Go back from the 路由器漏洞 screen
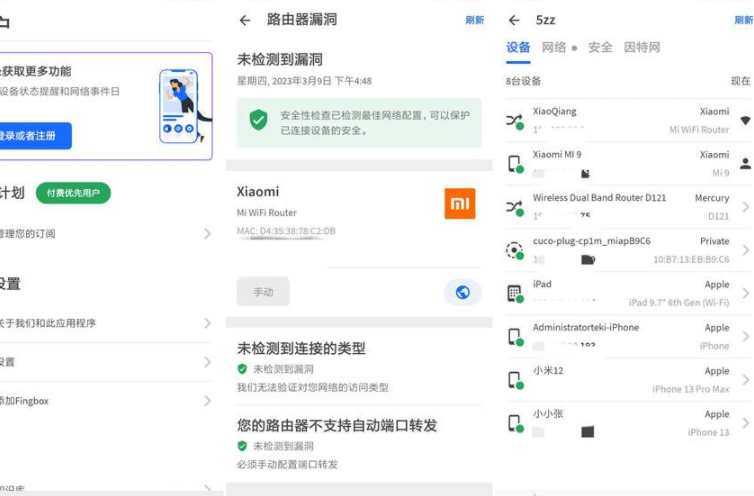The height and width of the screenshot is (496, 754). tap(245, 20)
